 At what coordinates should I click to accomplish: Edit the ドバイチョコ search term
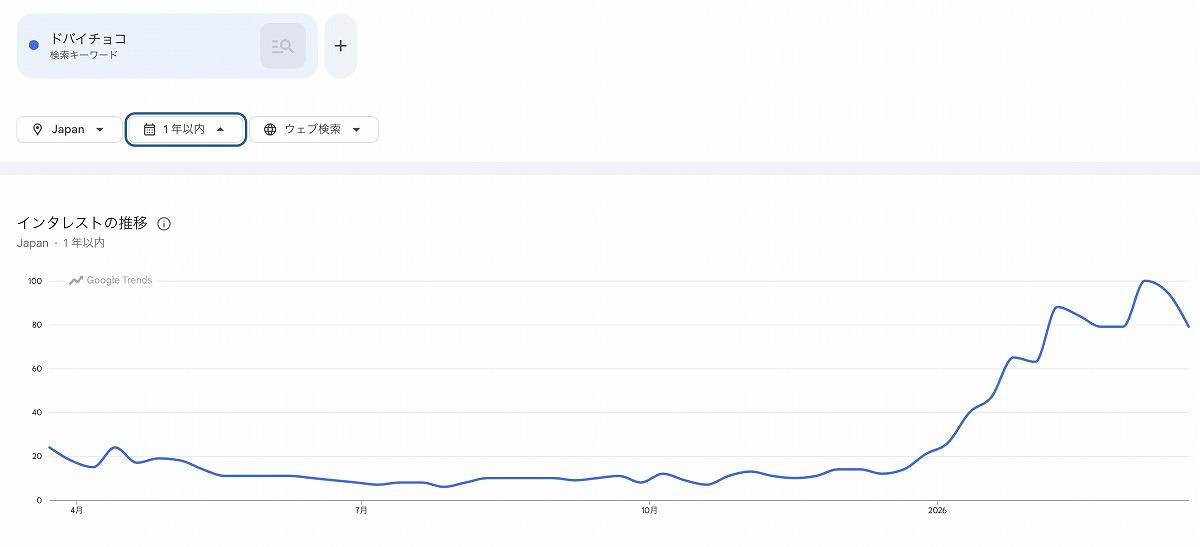point(89,38)
